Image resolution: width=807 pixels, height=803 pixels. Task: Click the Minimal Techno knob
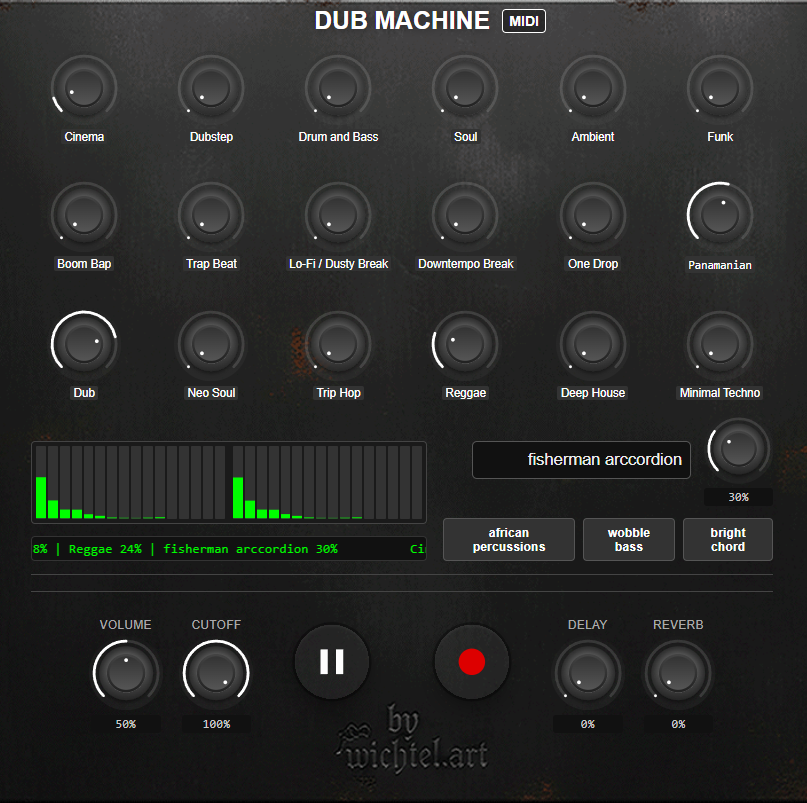(x=720, y=345)
